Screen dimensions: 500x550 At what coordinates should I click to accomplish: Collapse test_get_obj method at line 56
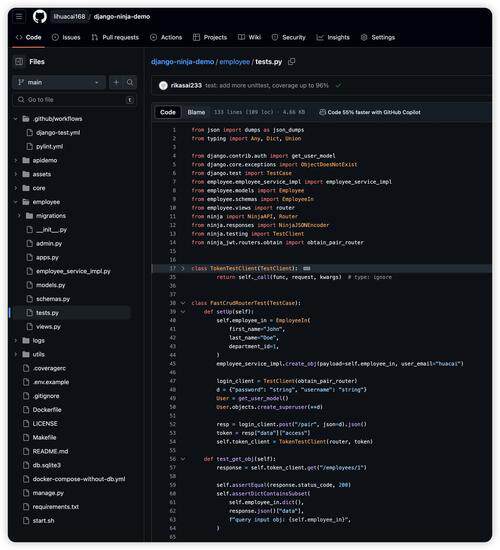pos(183,459)
